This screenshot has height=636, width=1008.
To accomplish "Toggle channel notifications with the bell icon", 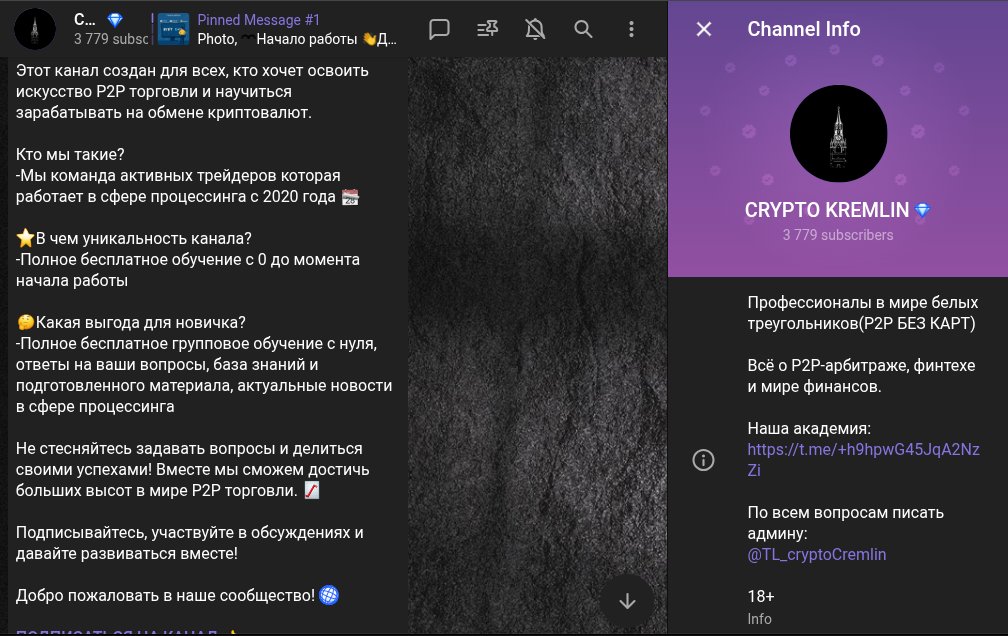I will (535, 29).
